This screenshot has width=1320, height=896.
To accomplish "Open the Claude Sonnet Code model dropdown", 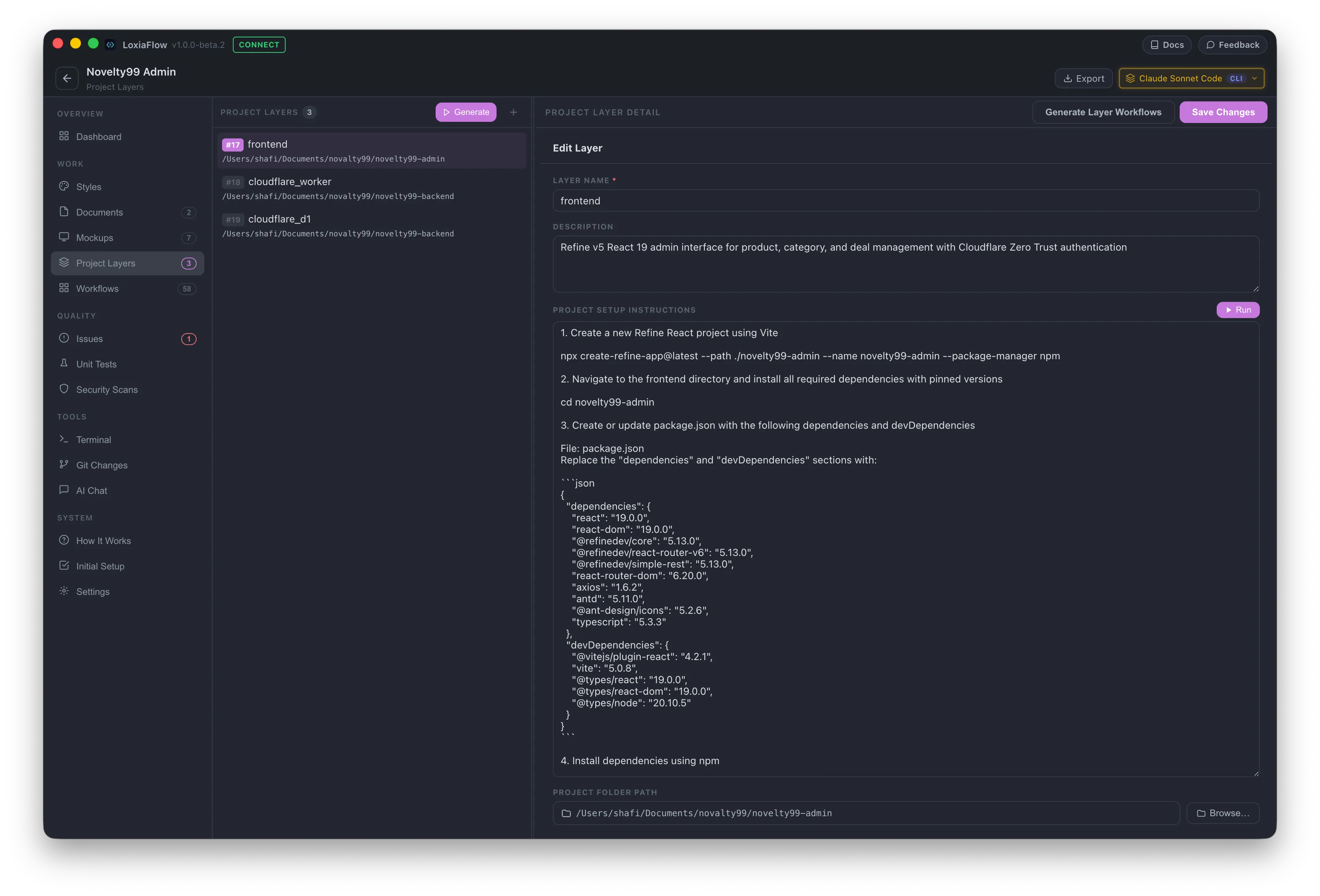I will pos(1191,78).
